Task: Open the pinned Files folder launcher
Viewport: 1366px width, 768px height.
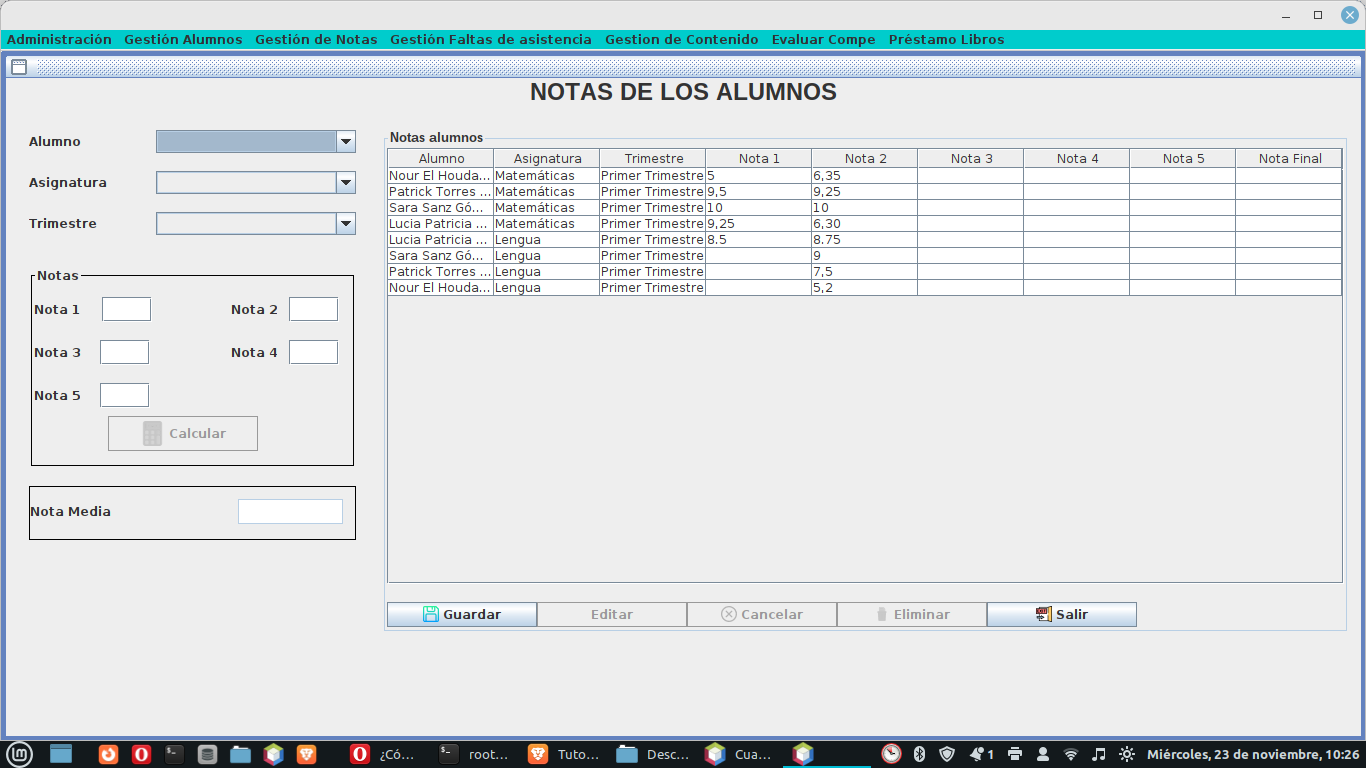Action: coord(240,754)
